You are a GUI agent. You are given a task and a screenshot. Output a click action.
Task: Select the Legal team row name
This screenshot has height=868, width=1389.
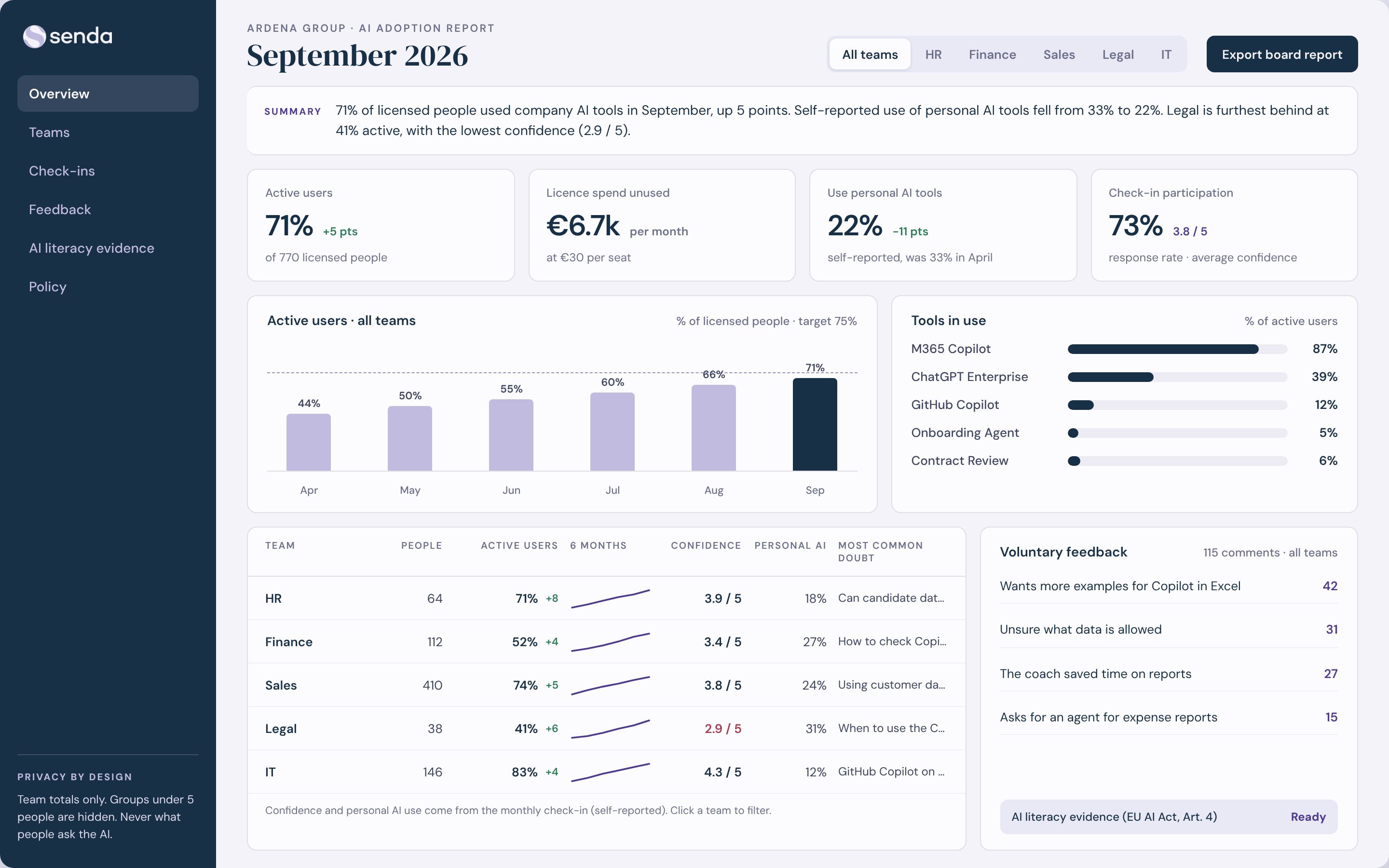(x=281, y=729)
